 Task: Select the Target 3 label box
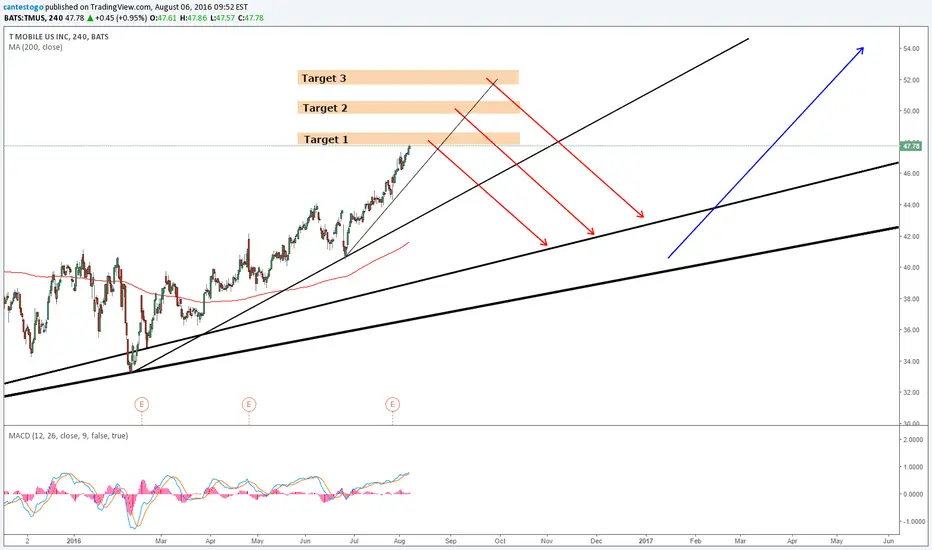pyautogui.click(x=408, y=78)
